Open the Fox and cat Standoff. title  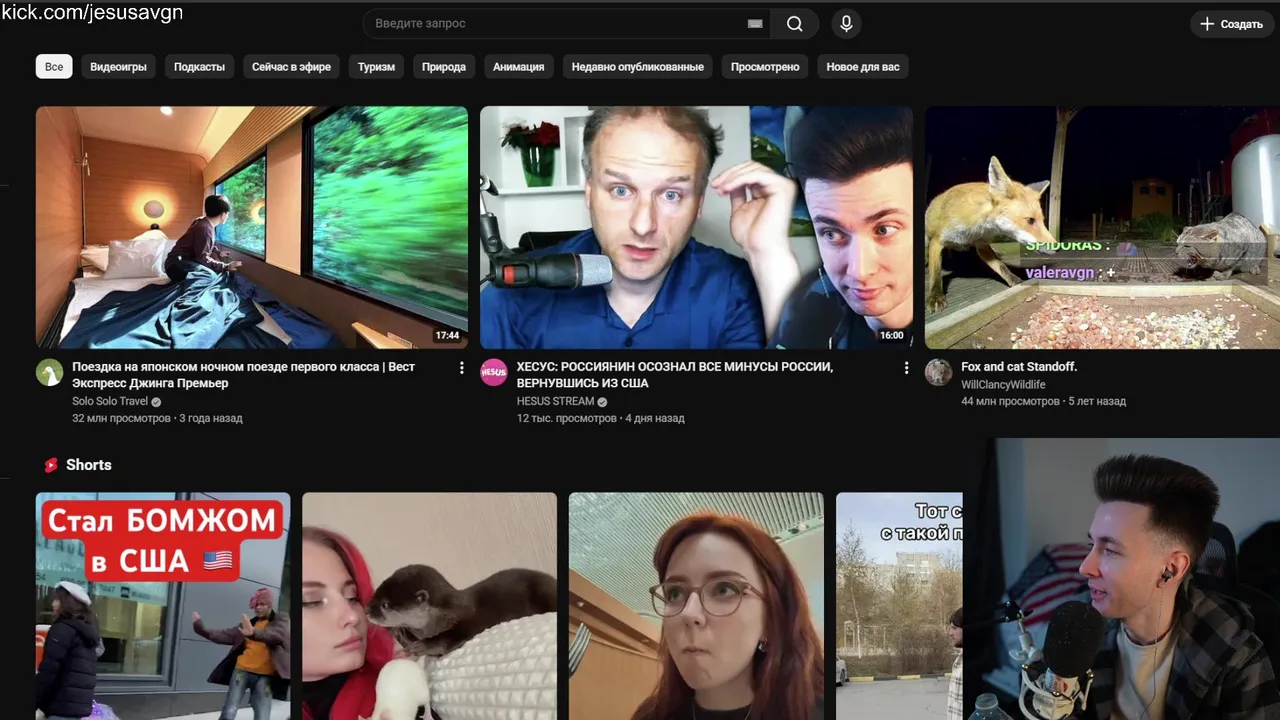coord(1019,367)
